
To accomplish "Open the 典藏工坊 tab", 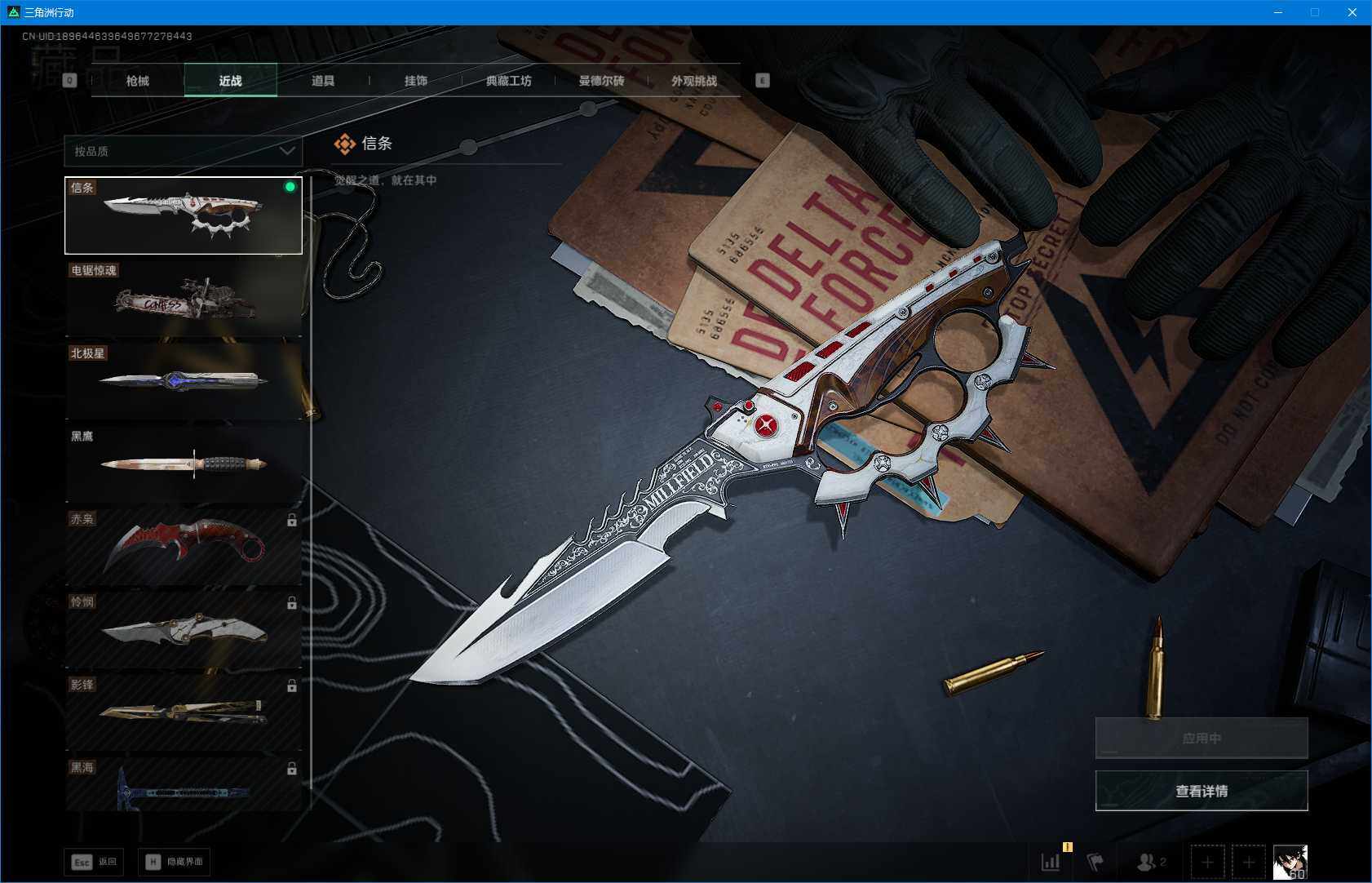I will [509, 80].
